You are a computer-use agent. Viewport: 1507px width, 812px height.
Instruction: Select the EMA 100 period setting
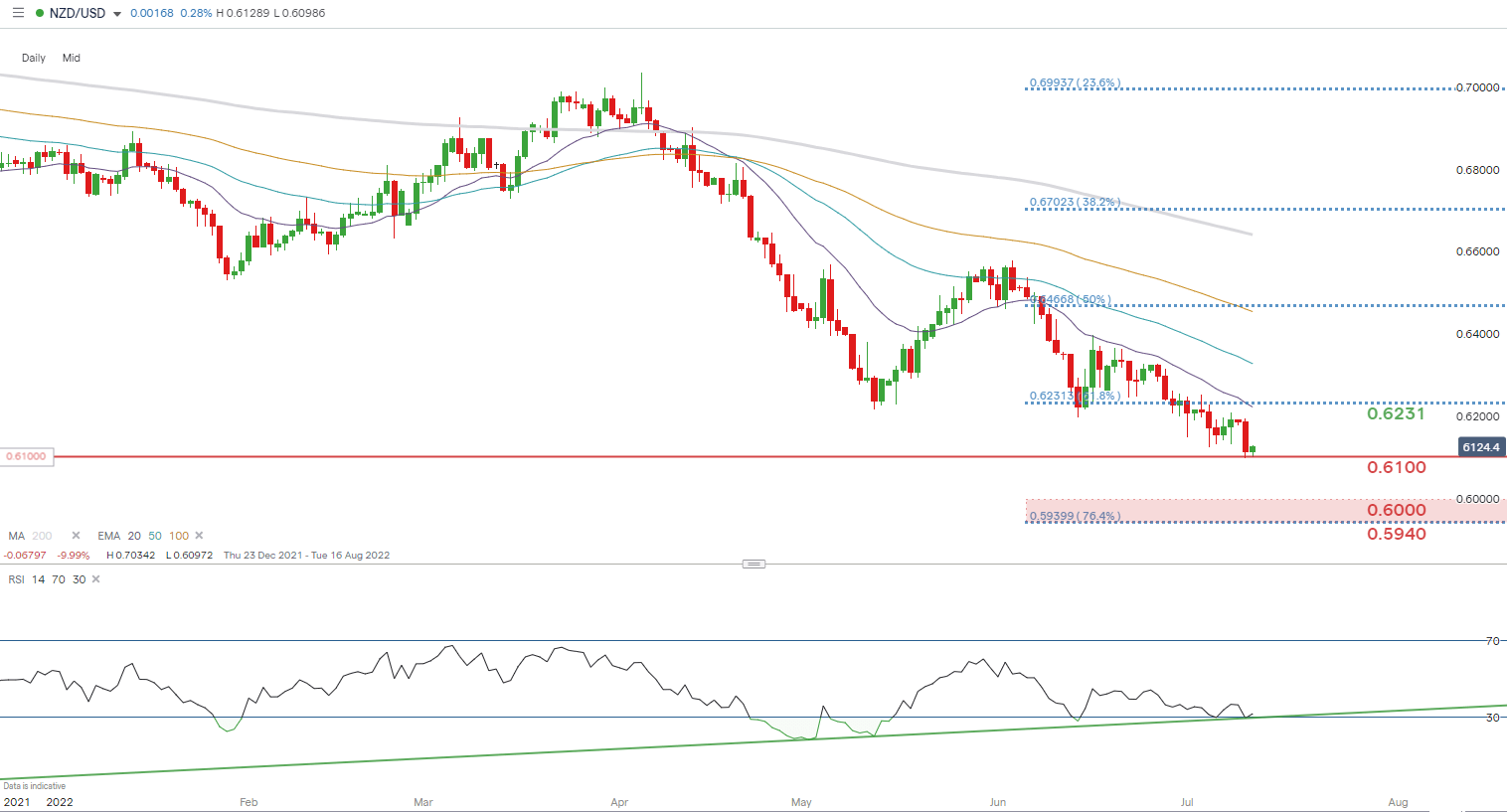179,536
